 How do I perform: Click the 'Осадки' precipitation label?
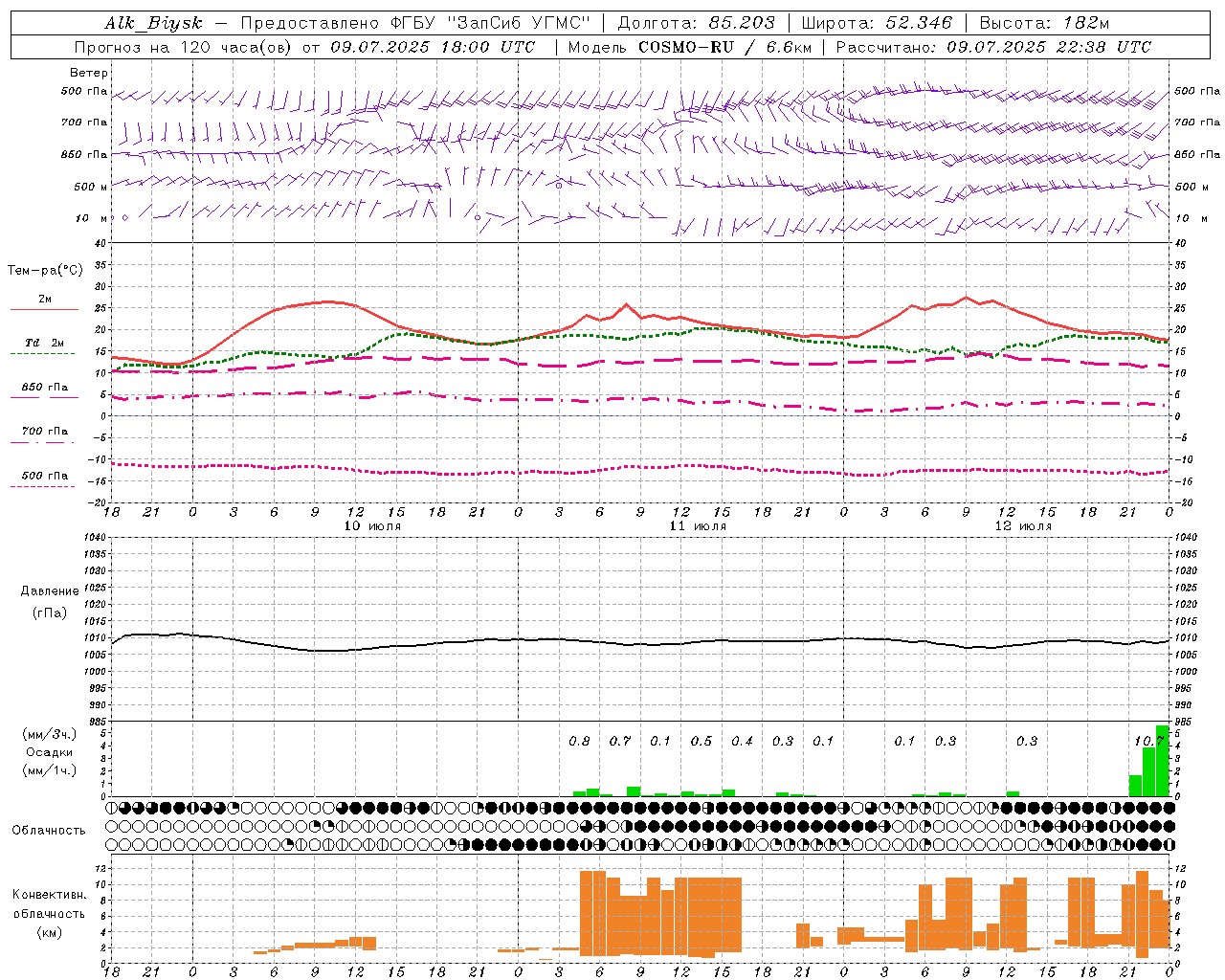[x=50, y=752]
